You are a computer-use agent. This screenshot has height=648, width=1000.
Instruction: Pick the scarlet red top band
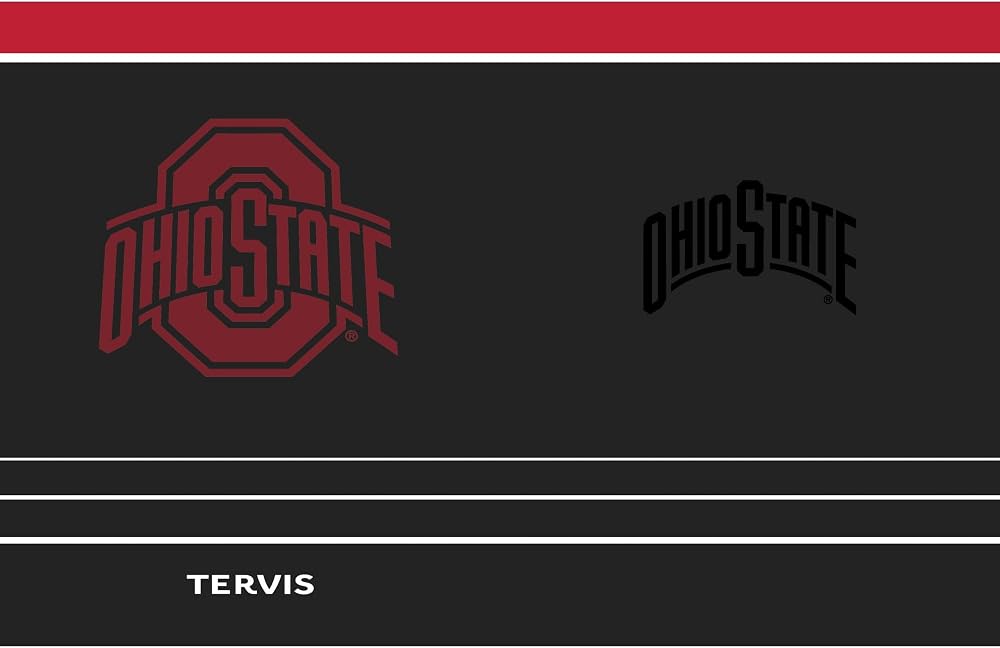[500, 27]
